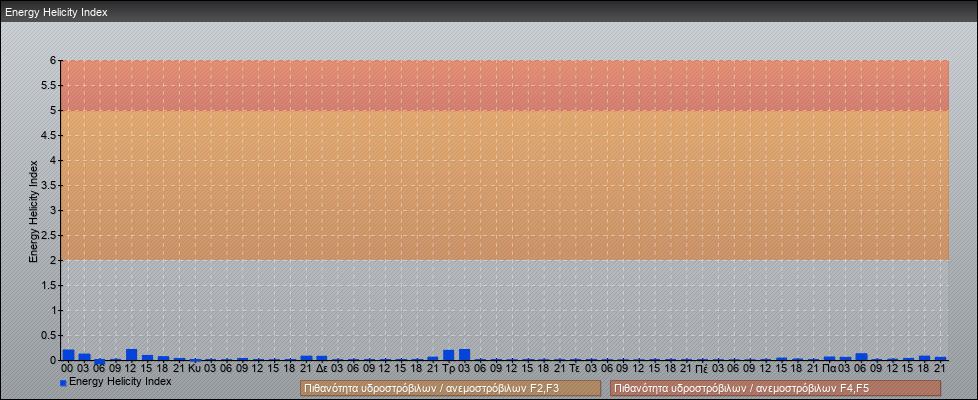Click the Πέ day label on x-axis

(x=702, y=368)
